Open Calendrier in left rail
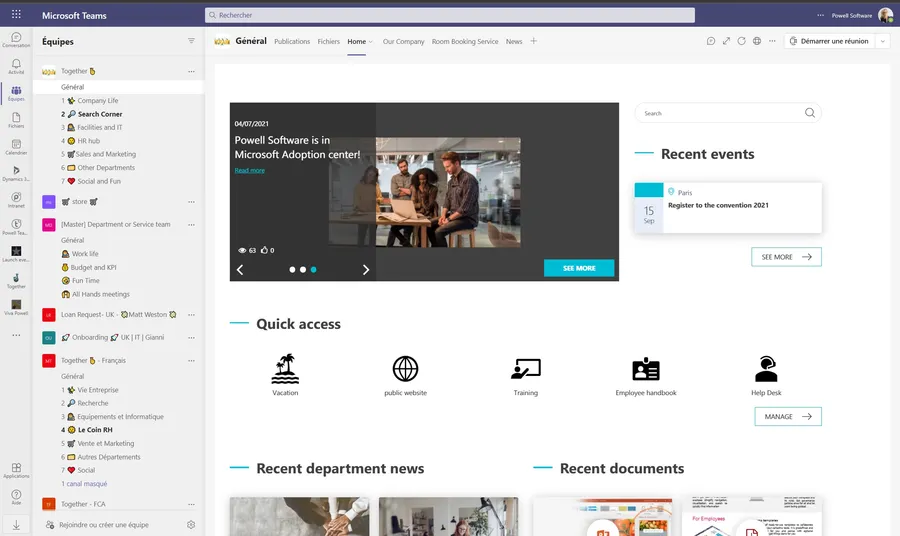Viewport: 900px width, 536px height. (16, 147)
